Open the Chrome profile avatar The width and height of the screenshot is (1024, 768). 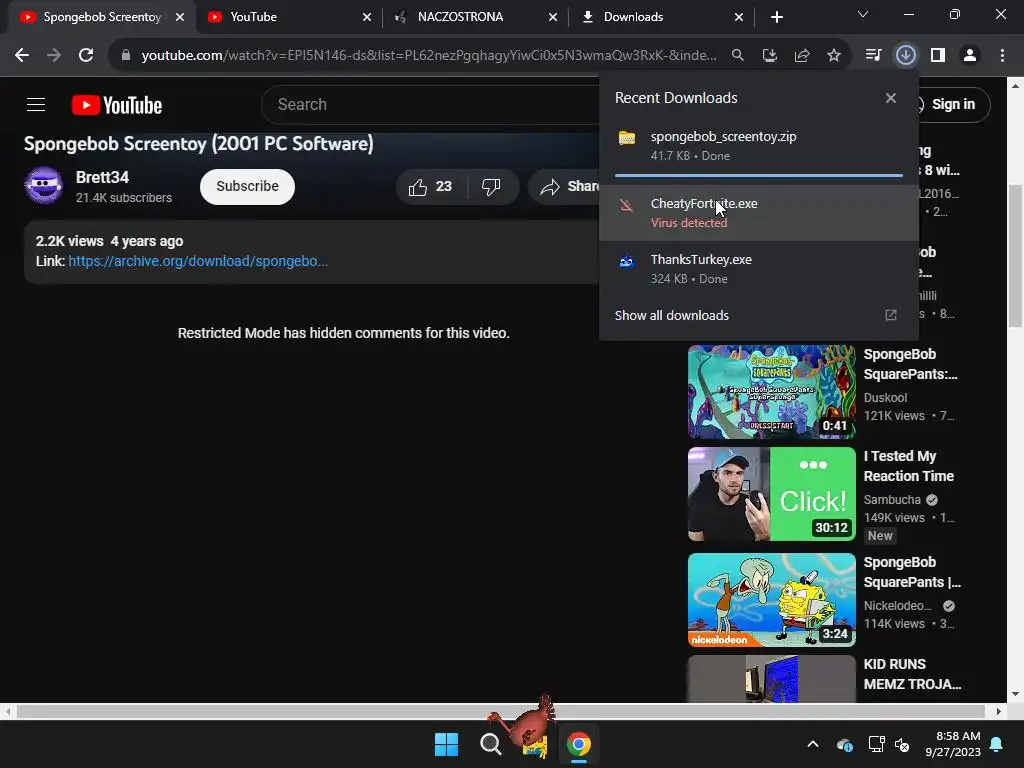(970, 55)
